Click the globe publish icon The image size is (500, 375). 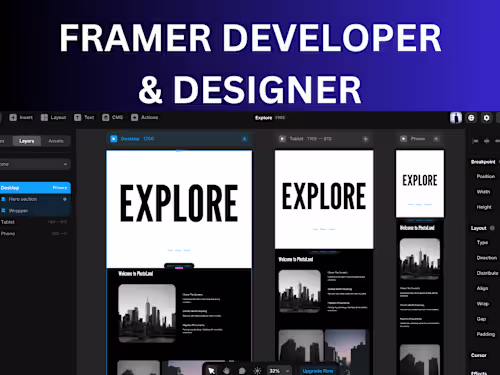point(471,118)
